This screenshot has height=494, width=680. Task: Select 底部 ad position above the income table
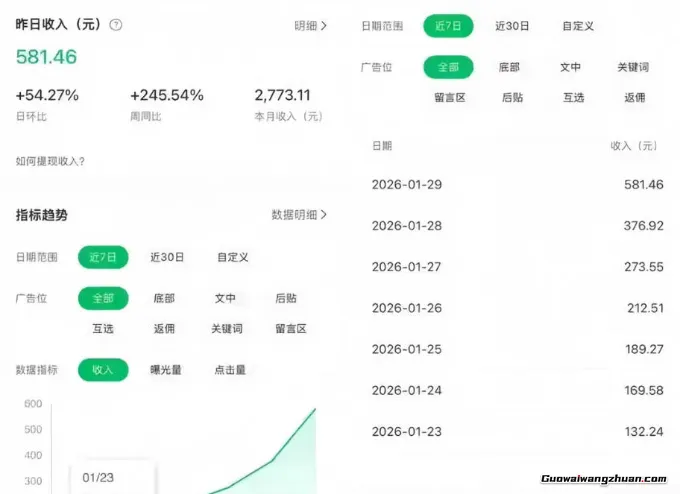pos(510,67)
